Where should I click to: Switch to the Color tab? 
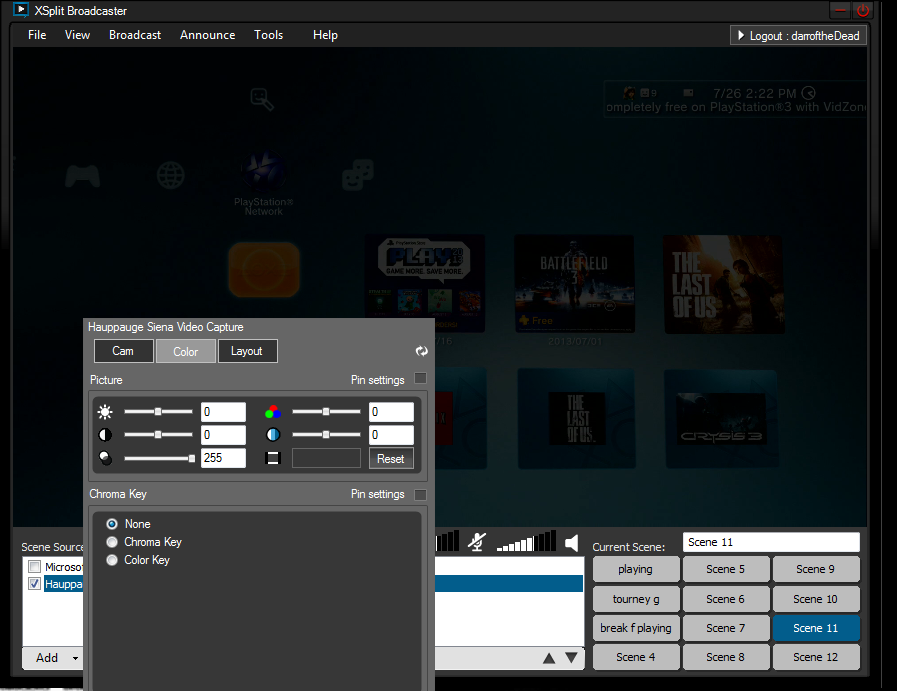[186, 351]
